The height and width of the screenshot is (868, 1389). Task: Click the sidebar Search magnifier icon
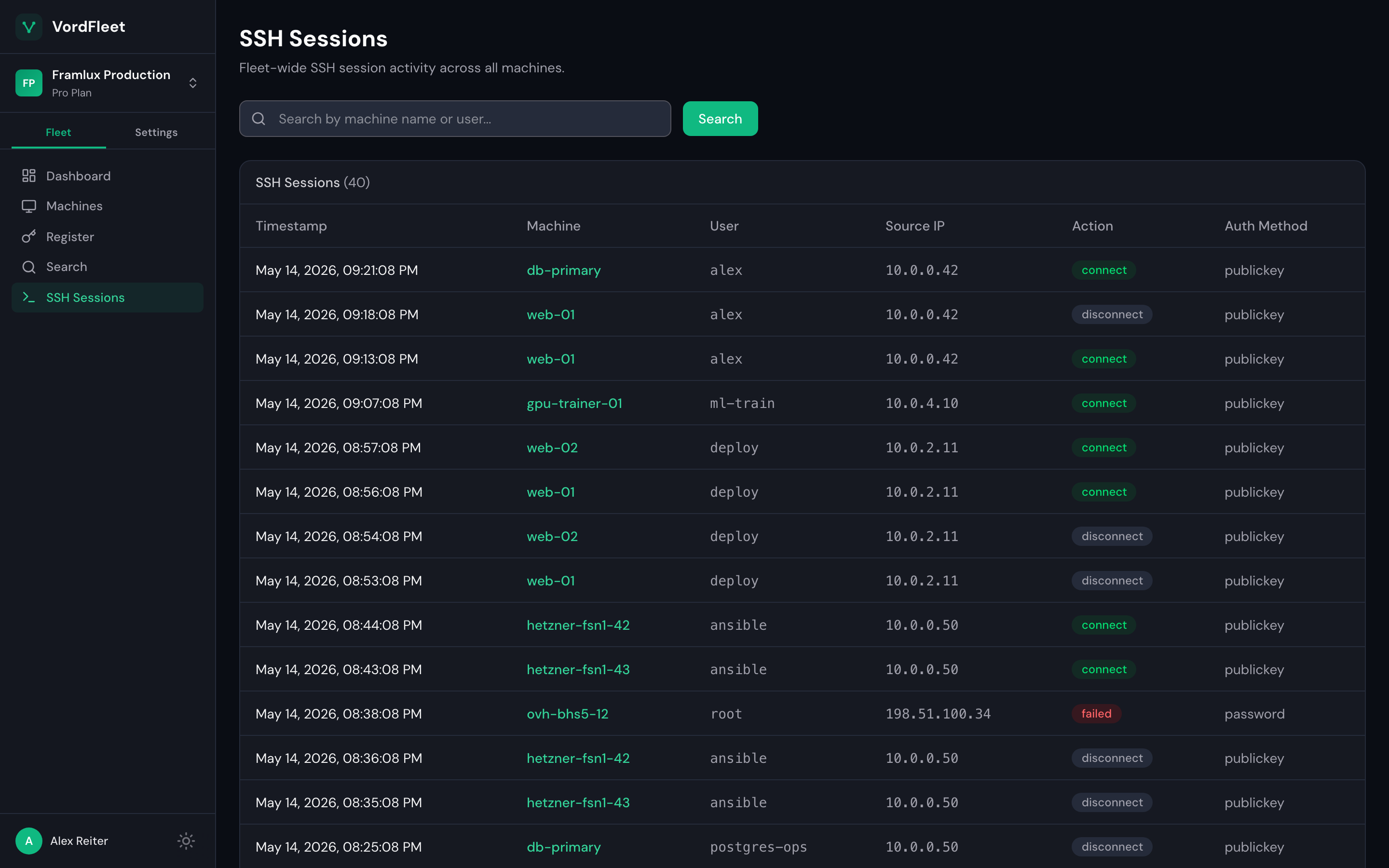(x=29, y=267)
